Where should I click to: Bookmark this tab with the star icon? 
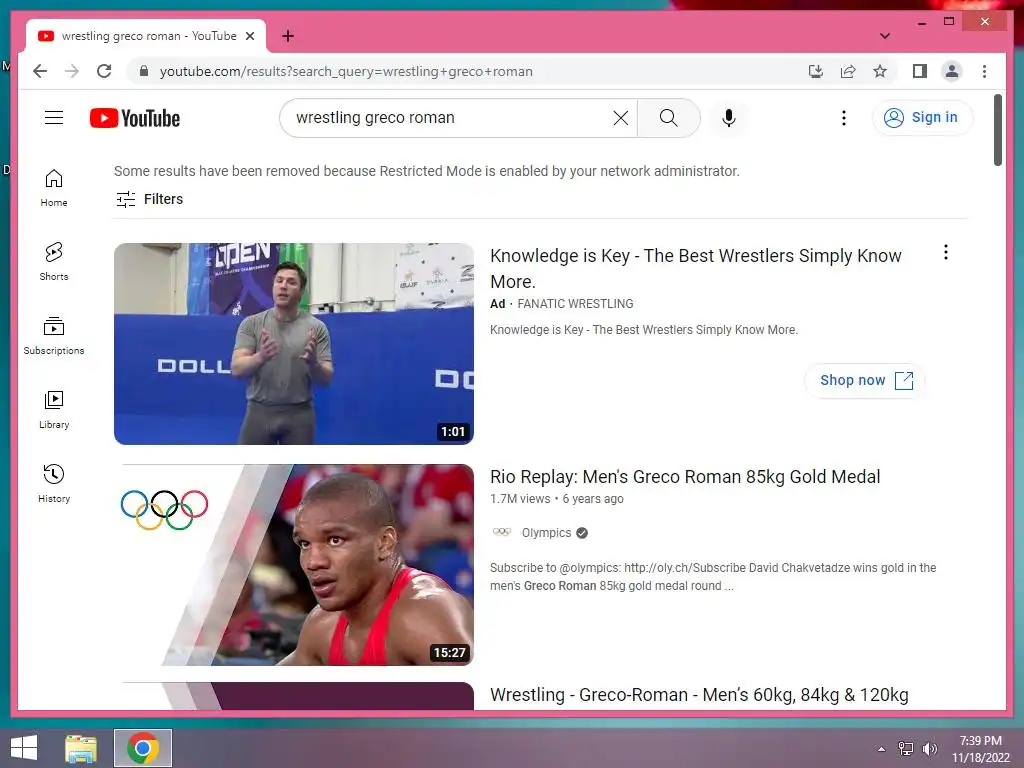[x=880, y=71]
